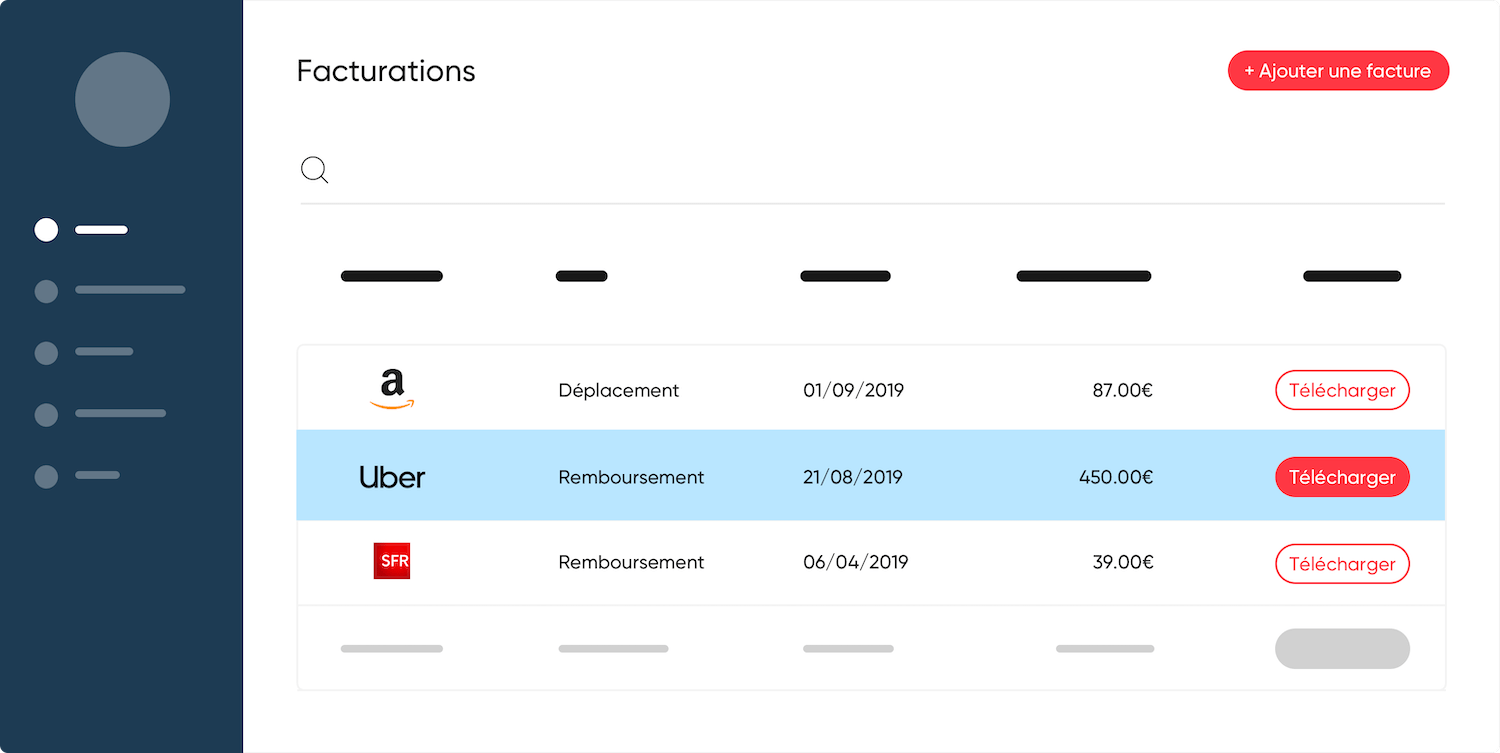Click the 39.00€ amount in SFR row

[x=1122, y=562]
